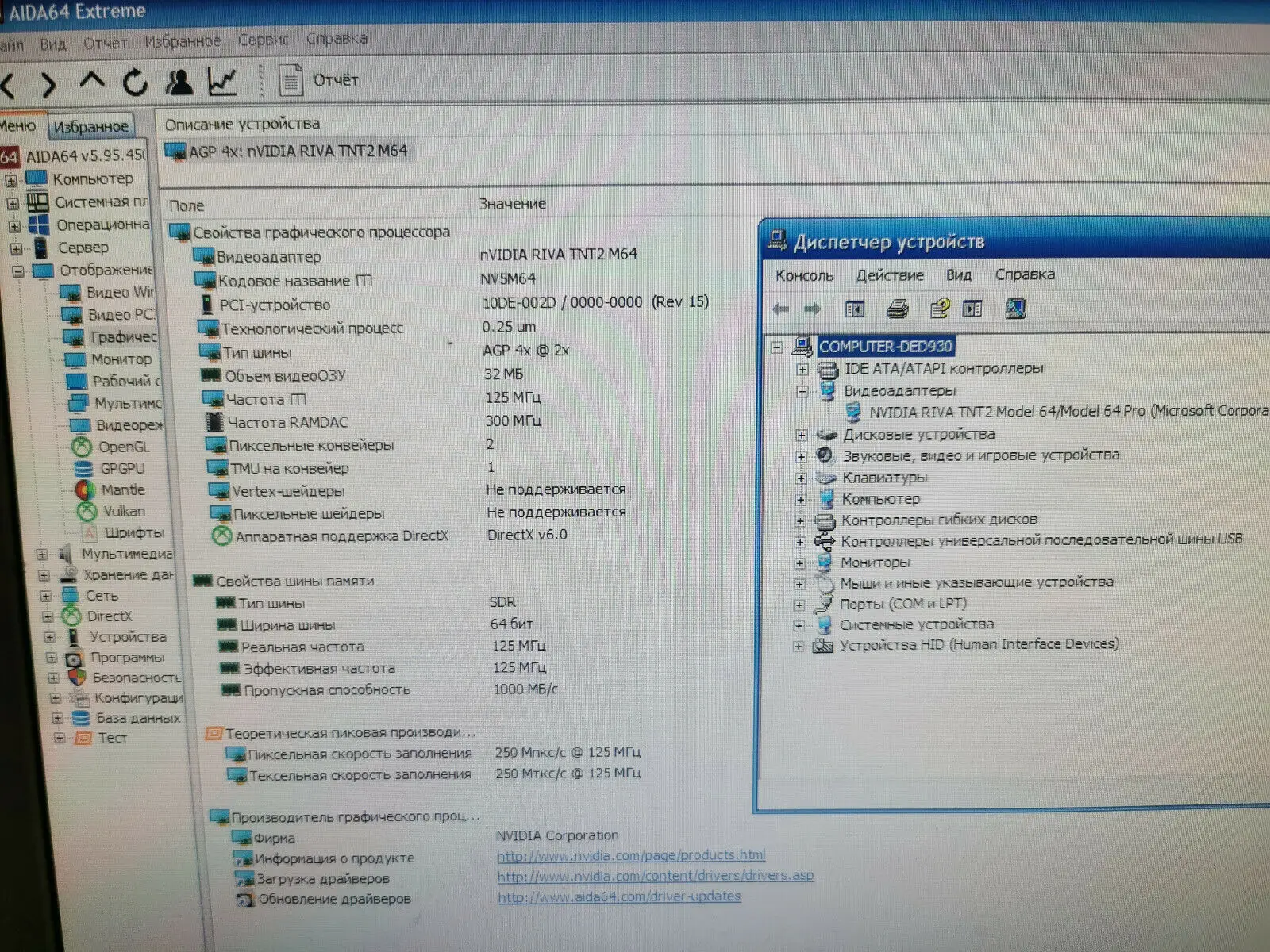1270x952 pixels.
Task: Collapse Видеоадаптеры in Device Manager
Action: click(802, 391)
